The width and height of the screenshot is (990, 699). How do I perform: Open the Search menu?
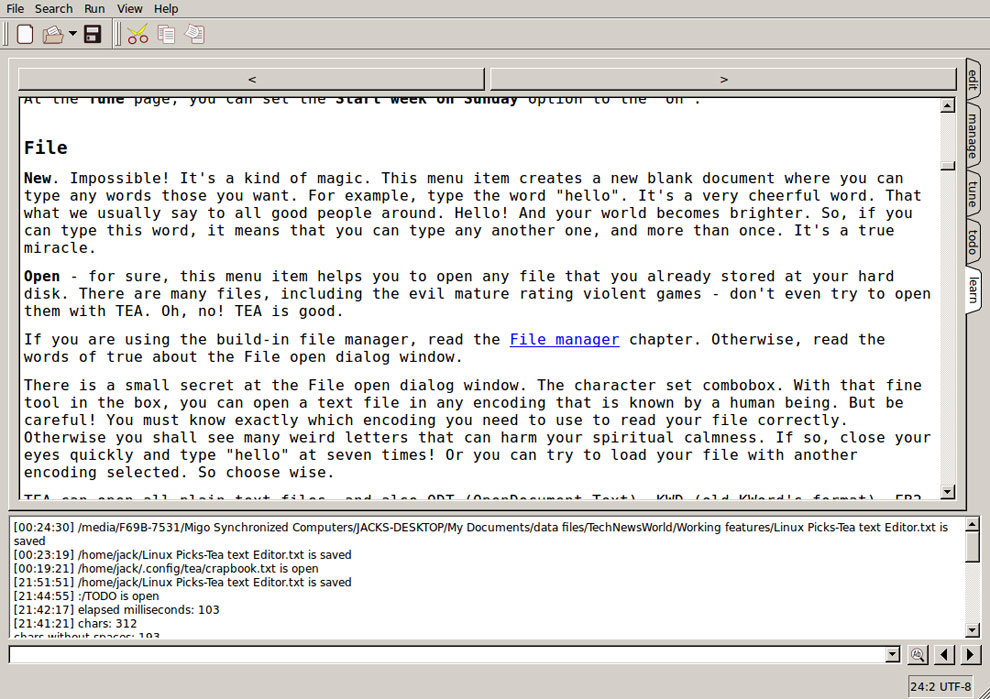tap(54, 9)
